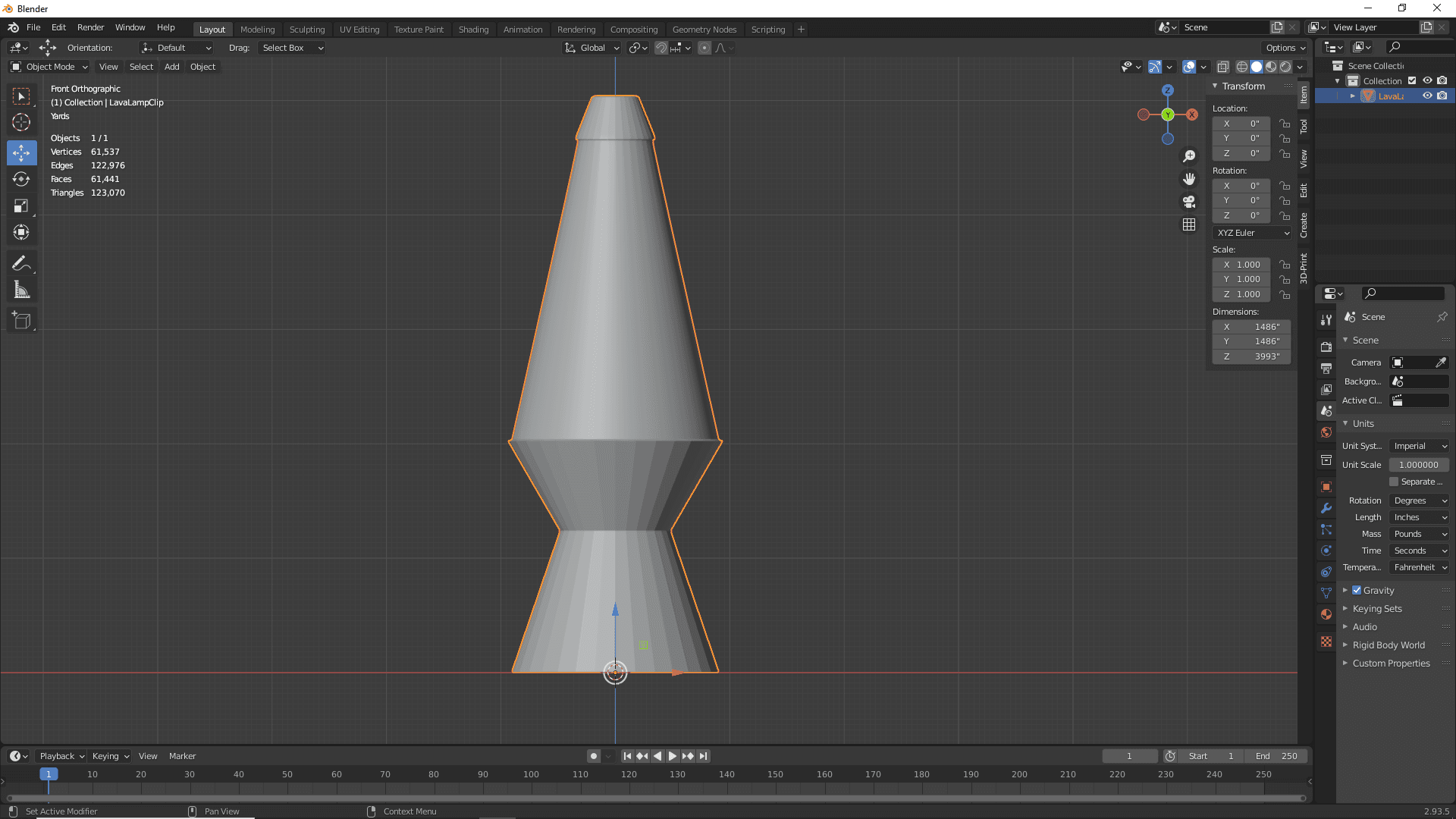This screenshot has height=819, width=1456.
Task: Click the Geometry Nodes workspace tab
Action: [704, 28]
